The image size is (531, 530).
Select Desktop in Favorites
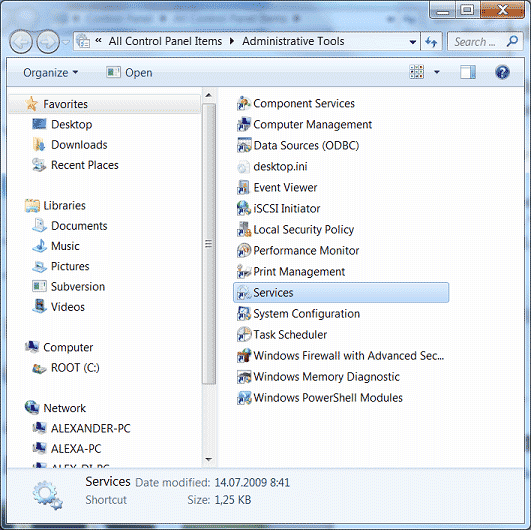71,124
